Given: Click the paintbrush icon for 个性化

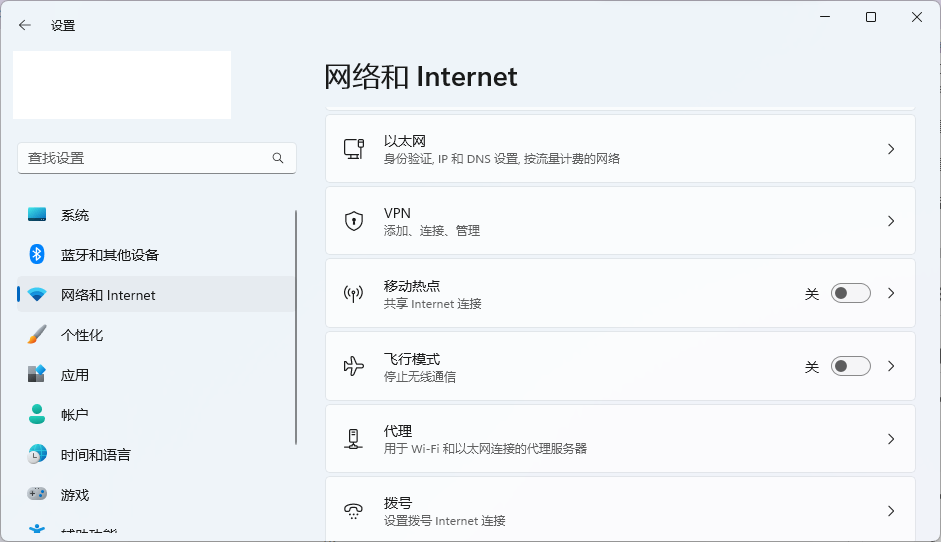Looking at the screenshot, I should [x=37, y=334].
